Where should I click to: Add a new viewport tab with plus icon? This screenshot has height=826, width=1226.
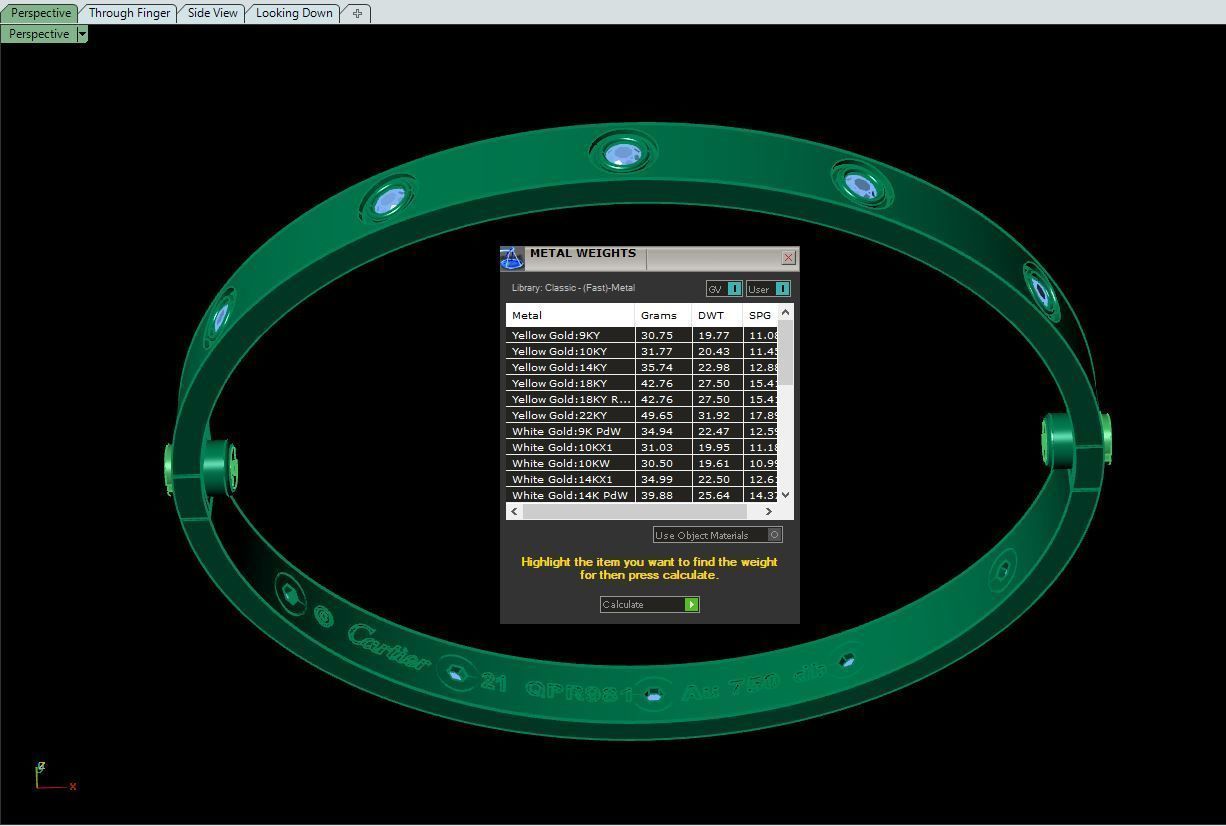pos(357,13)
